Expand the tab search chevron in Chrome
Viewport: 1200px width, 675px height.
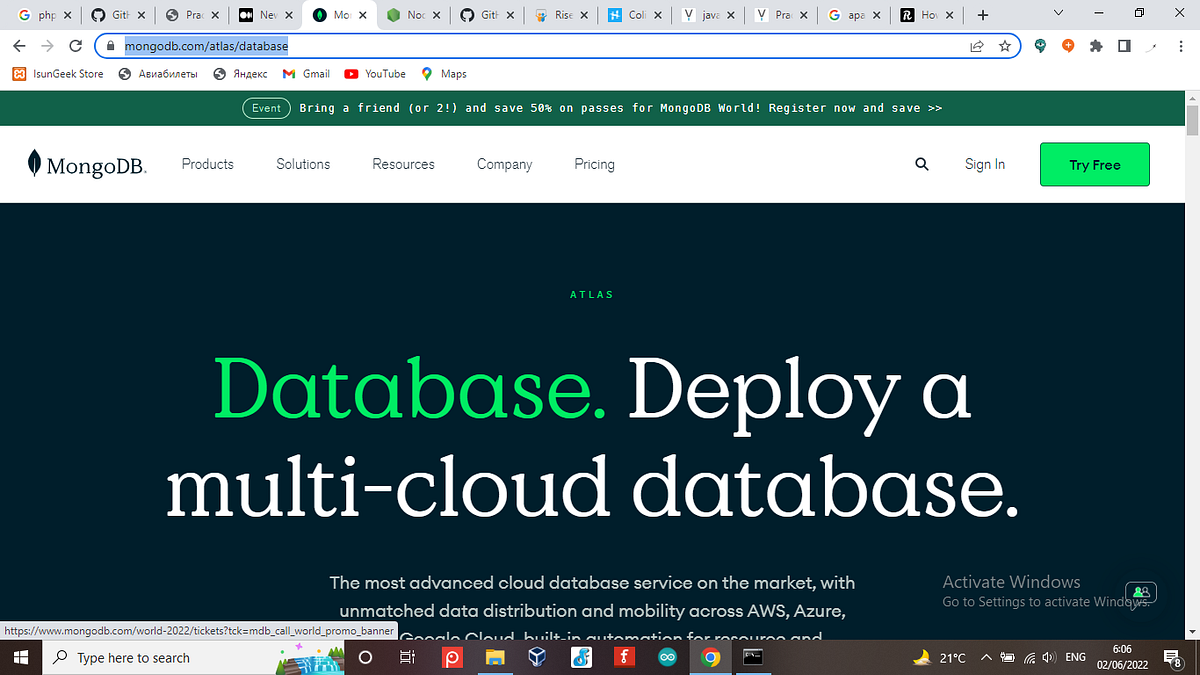(1057, 12)
